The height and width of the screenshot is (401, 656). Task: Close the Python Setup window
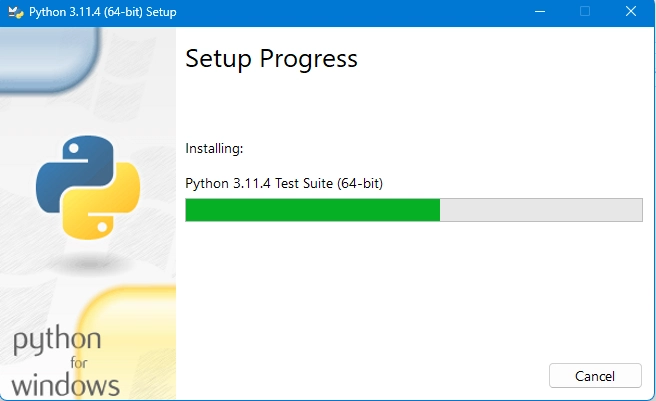(632, 11)
